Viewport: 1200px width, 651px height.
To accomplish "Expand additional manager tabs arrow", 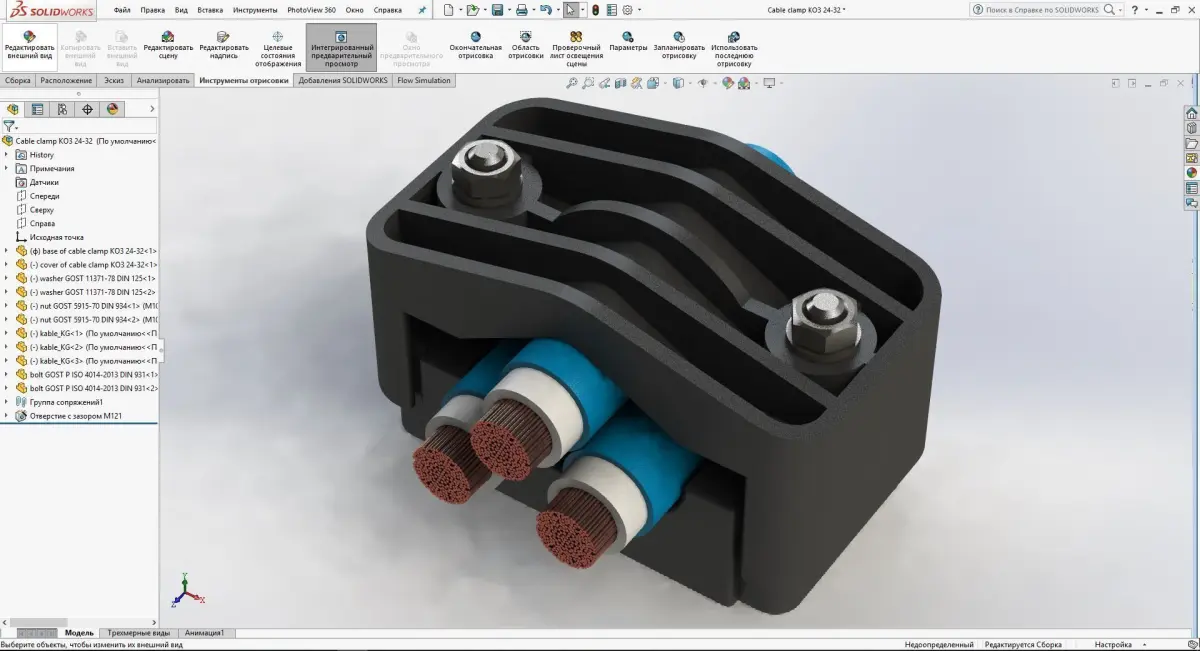I will pyautogui.click(x=152, y=109).
